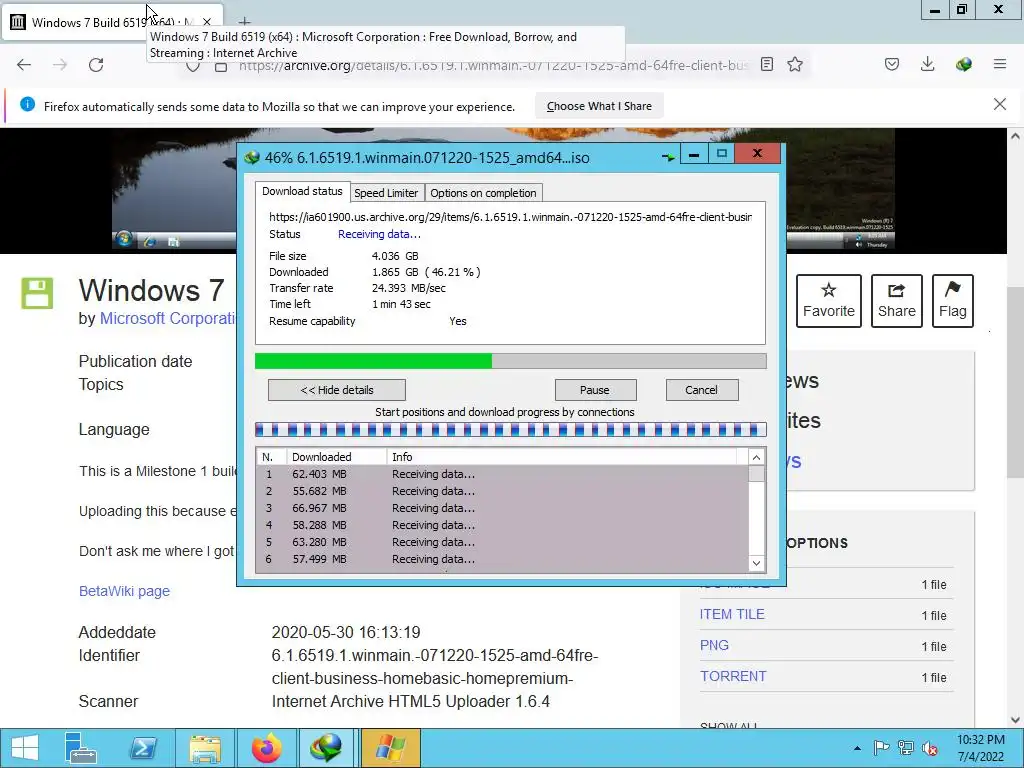Dismiss the Firefox data notification bar

coord(1000,104)
